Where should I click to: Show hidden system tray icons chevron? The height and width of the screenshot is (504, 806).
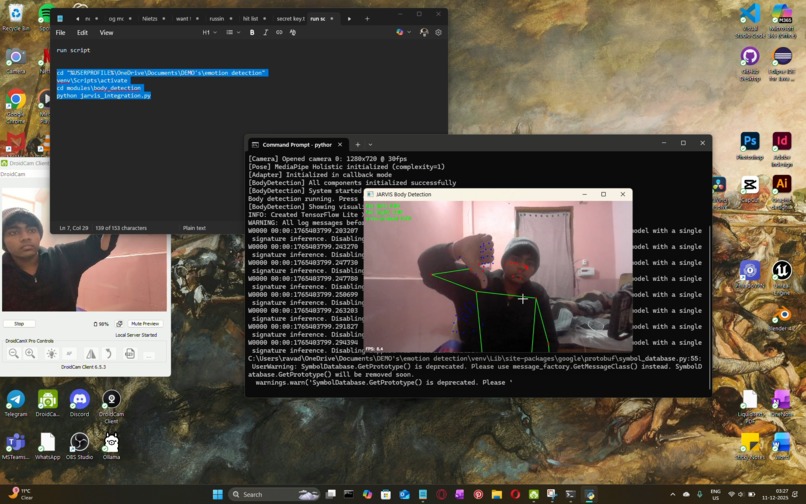(x=672, y=494)
